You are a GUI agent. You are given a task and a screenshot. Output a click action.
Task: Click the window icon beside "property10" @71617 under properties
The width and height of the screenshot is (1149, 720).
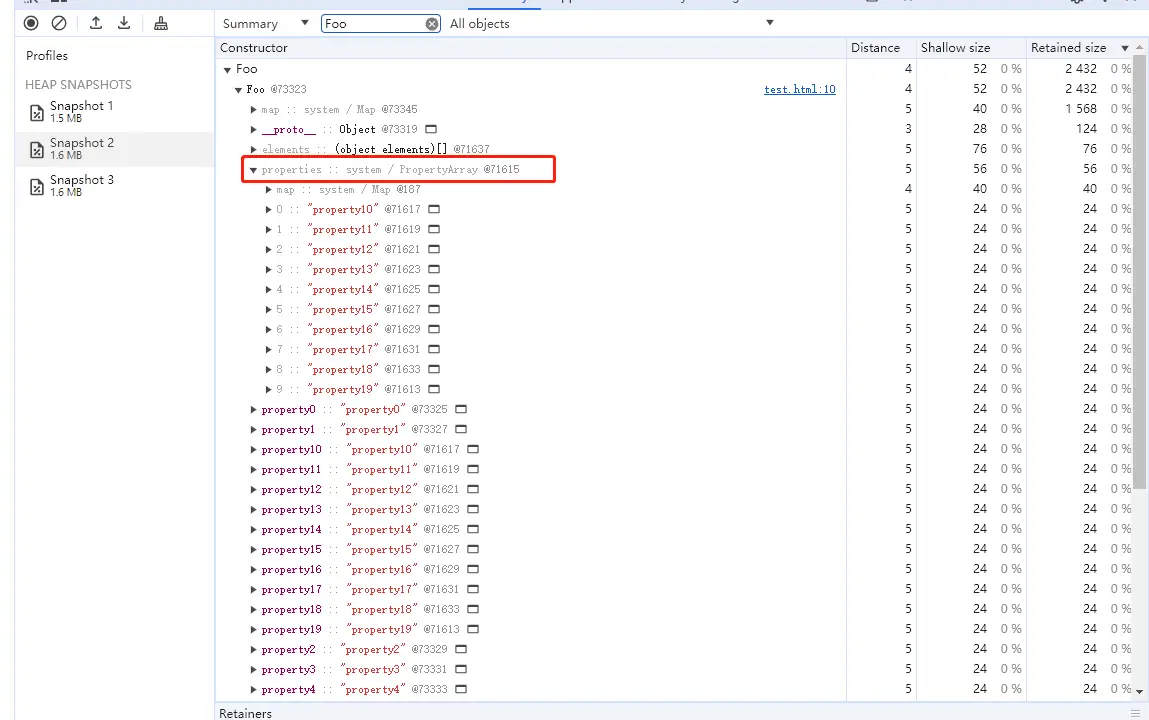434,209
